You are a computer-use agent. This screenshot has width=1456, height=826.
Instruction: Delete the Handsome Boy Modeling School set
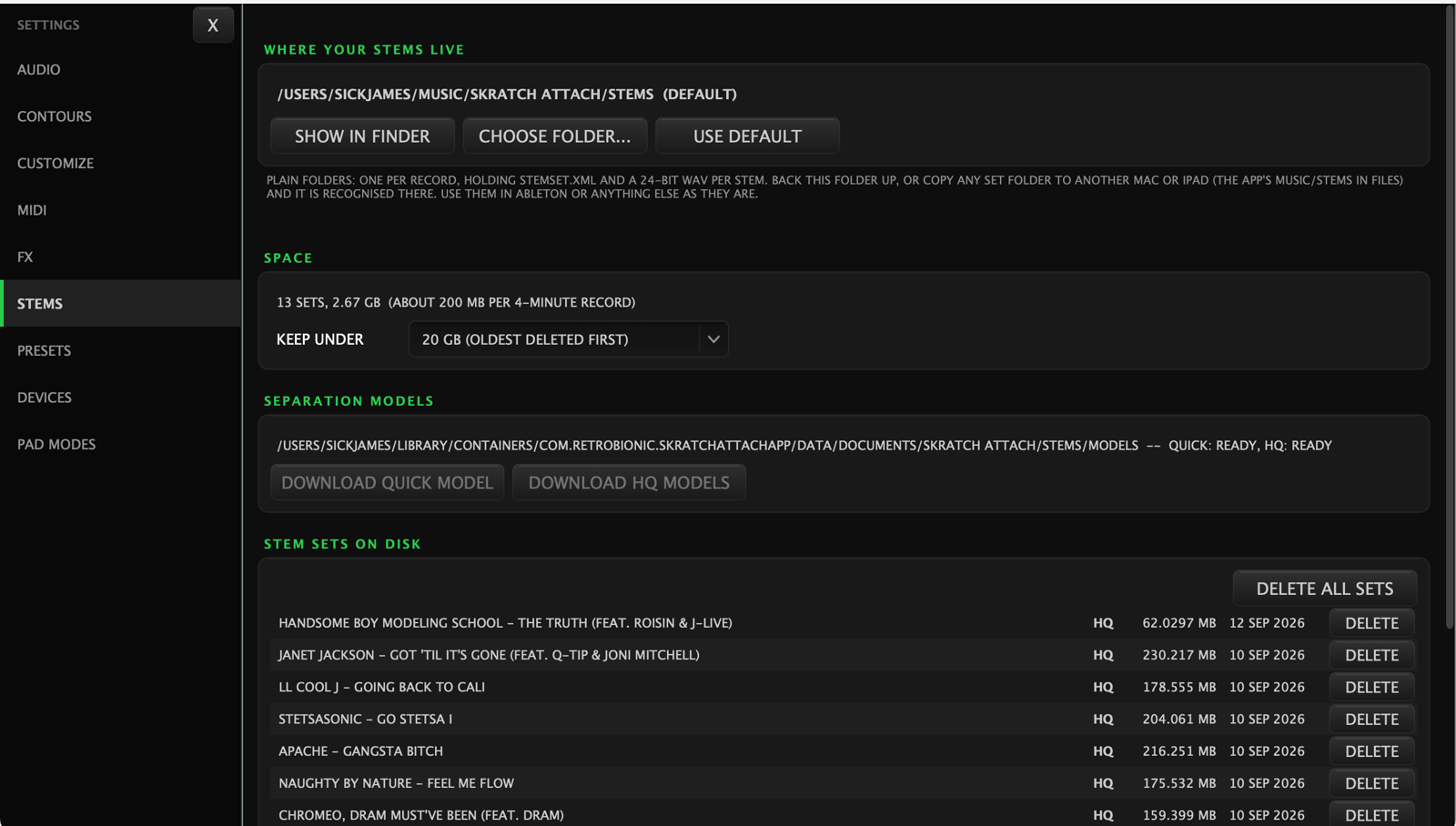coord(1371,623)
